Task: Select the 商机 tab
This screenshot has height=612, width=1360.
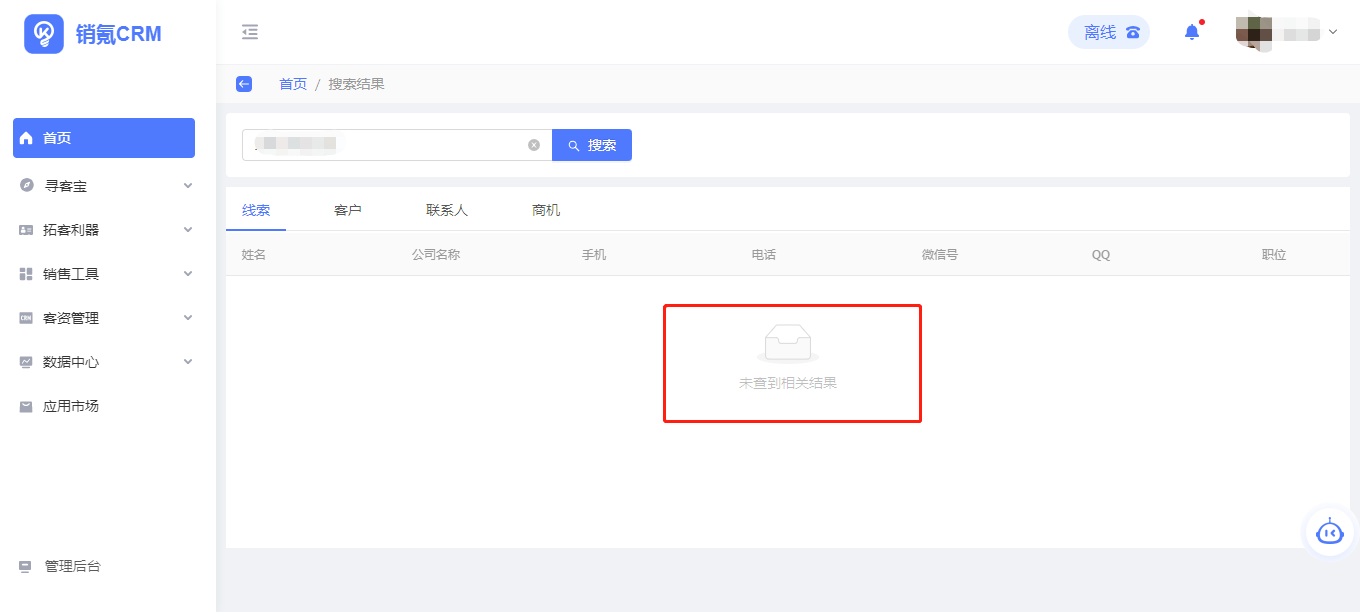Action: pos(546,210)
